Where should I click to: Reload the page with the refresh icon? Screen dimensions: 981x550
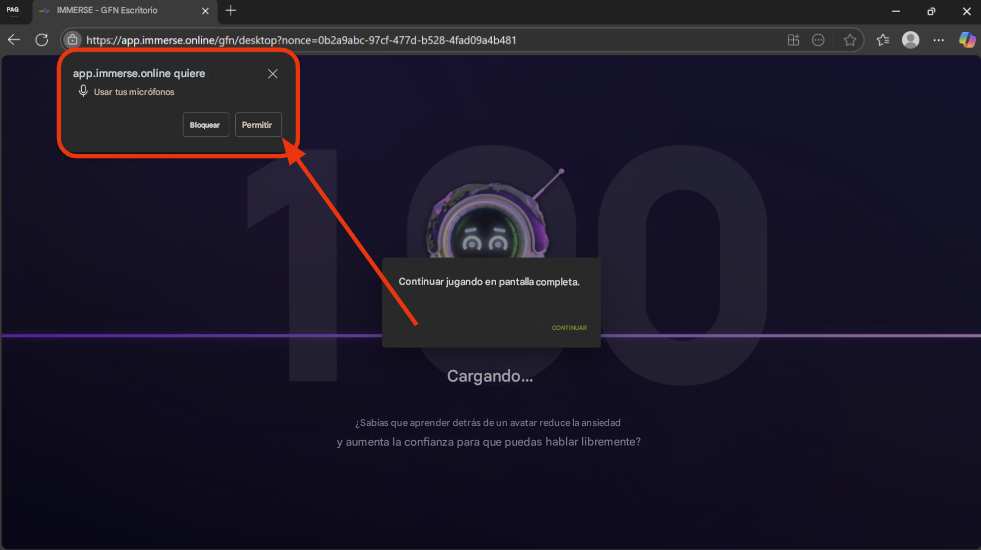click(42, 40)
